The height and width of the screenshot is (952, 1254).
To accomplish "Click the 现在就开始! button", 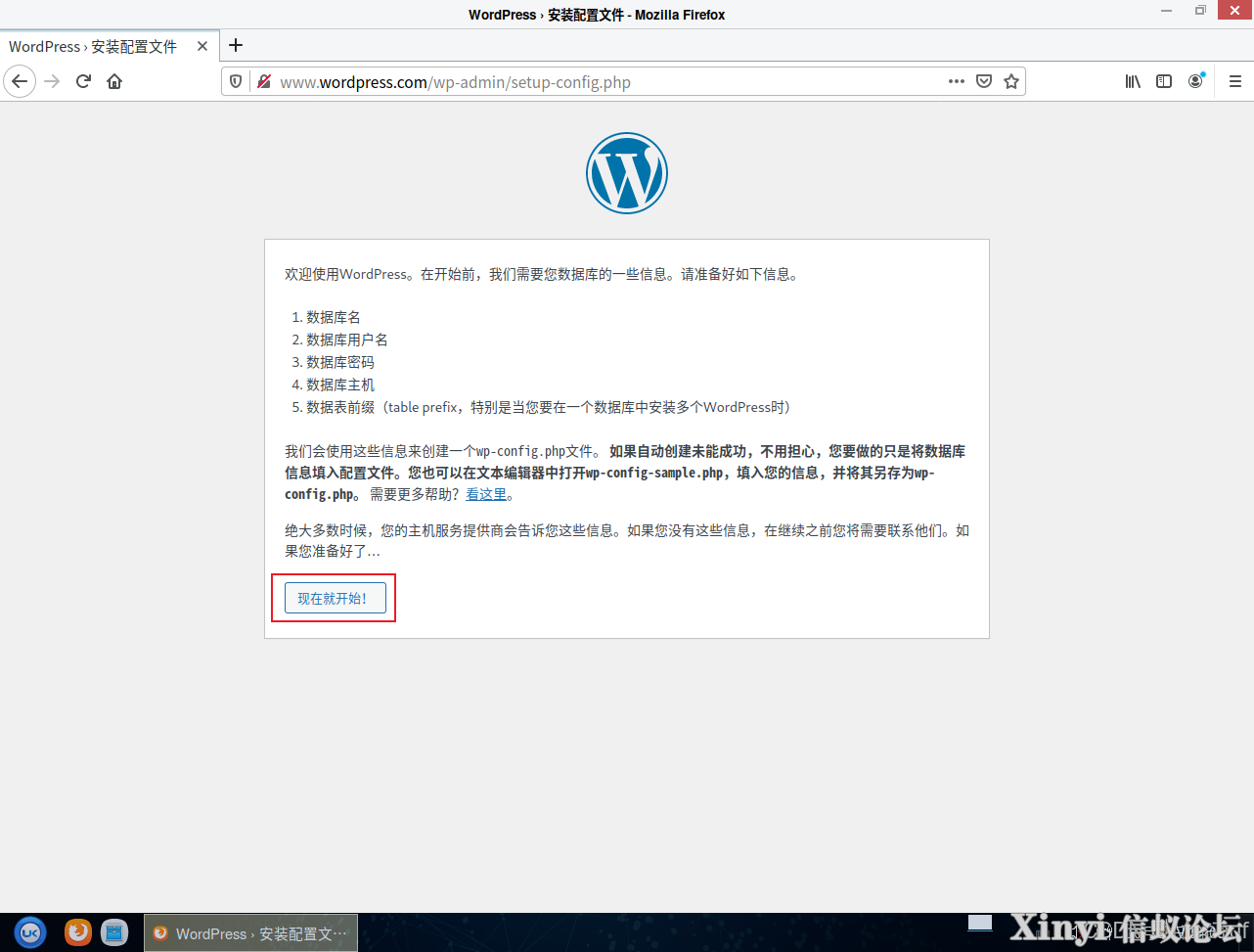I will [335, 598].
